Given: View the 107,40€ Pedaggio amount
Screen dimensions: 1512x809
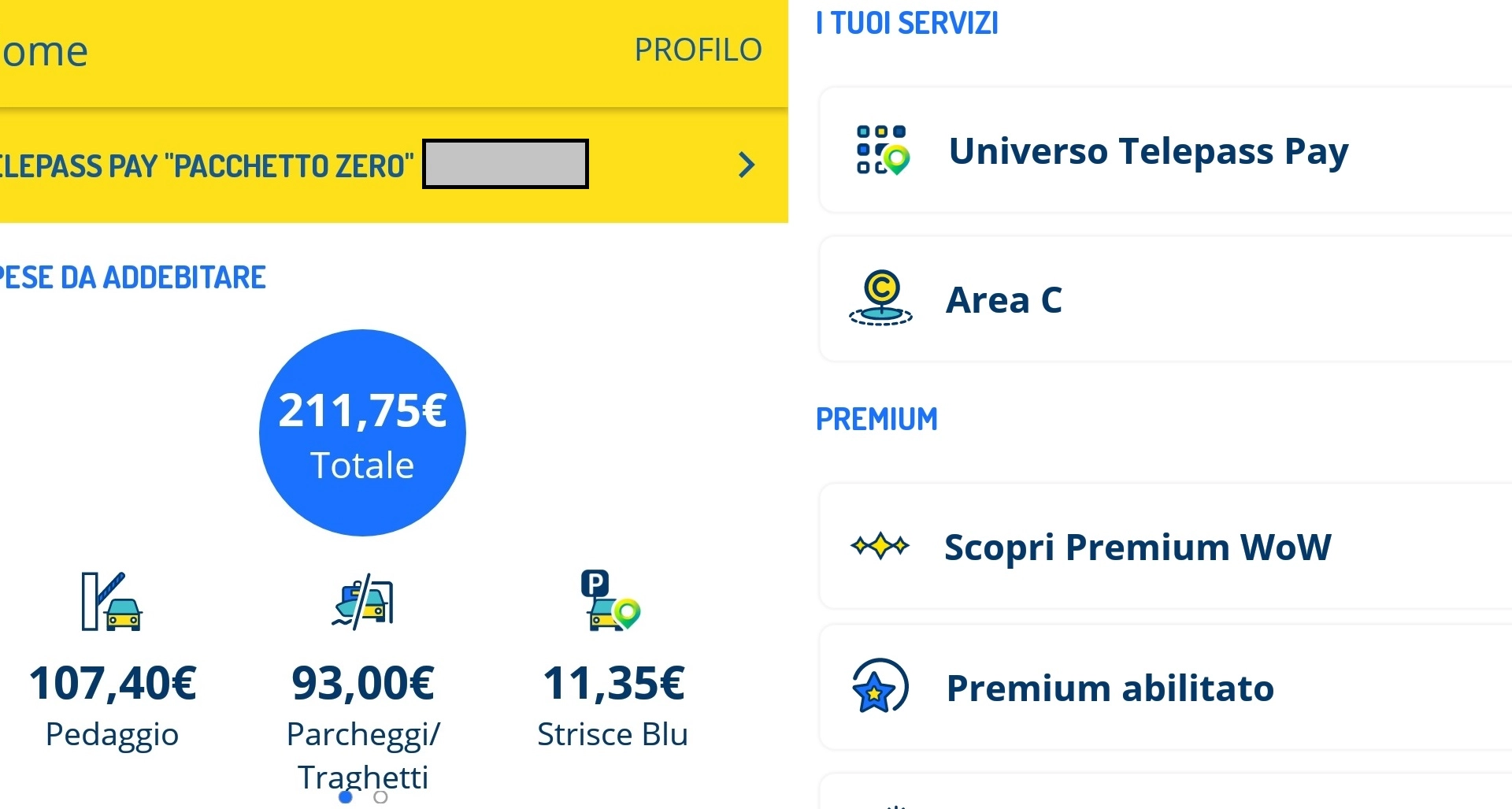Looking at the screenshot, I should (x=113, y=683).
